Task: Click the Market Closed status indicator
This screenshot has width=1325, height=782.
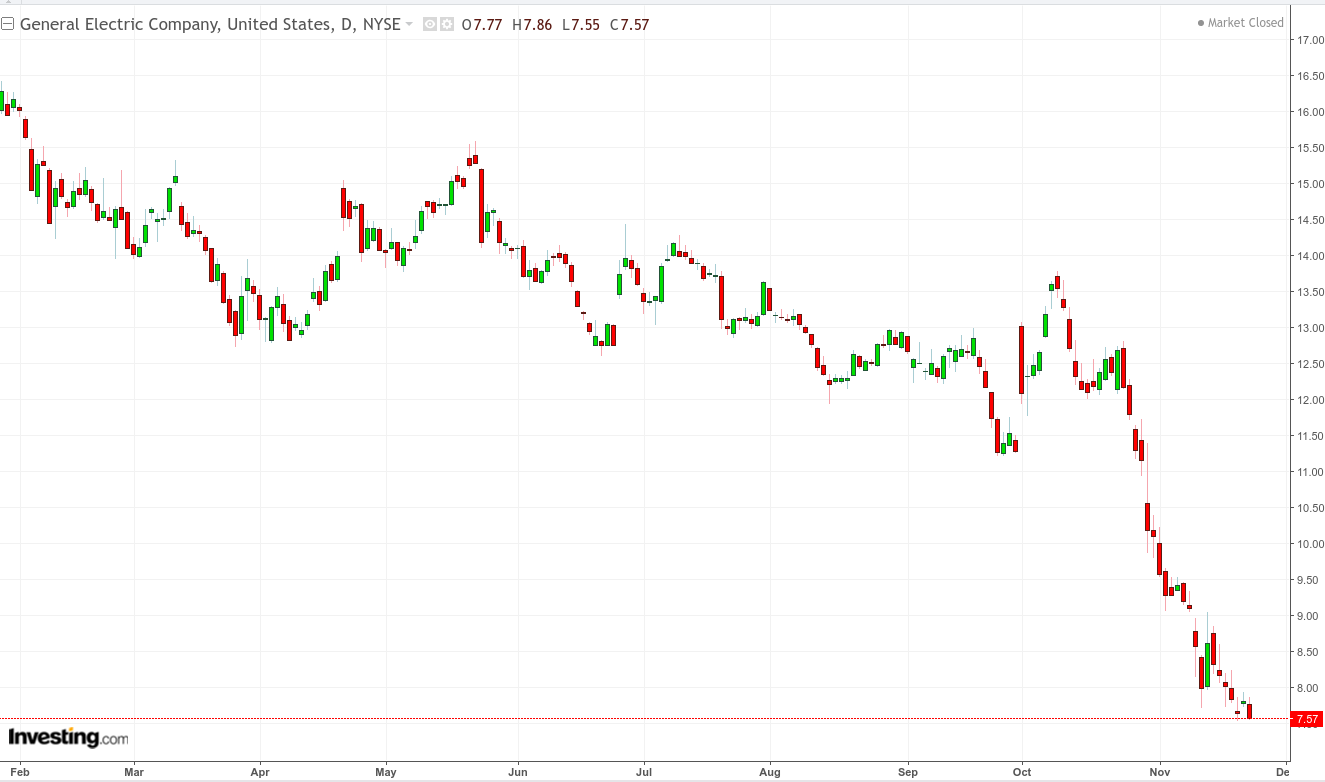Action: [x=1240, y=23]
